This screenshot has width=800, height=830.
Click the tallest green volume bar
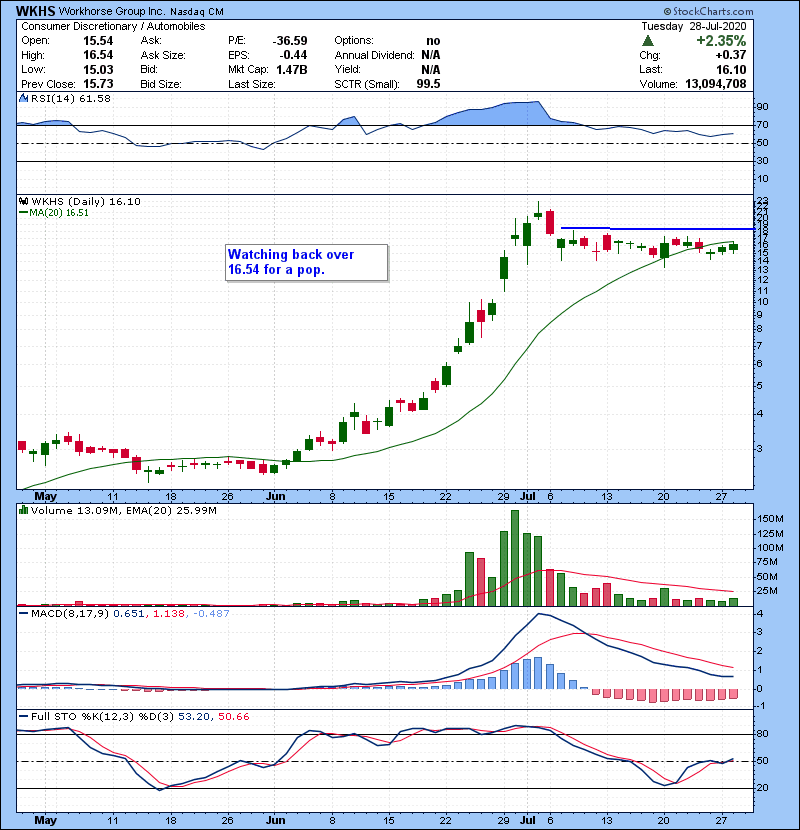pos(515,558)
